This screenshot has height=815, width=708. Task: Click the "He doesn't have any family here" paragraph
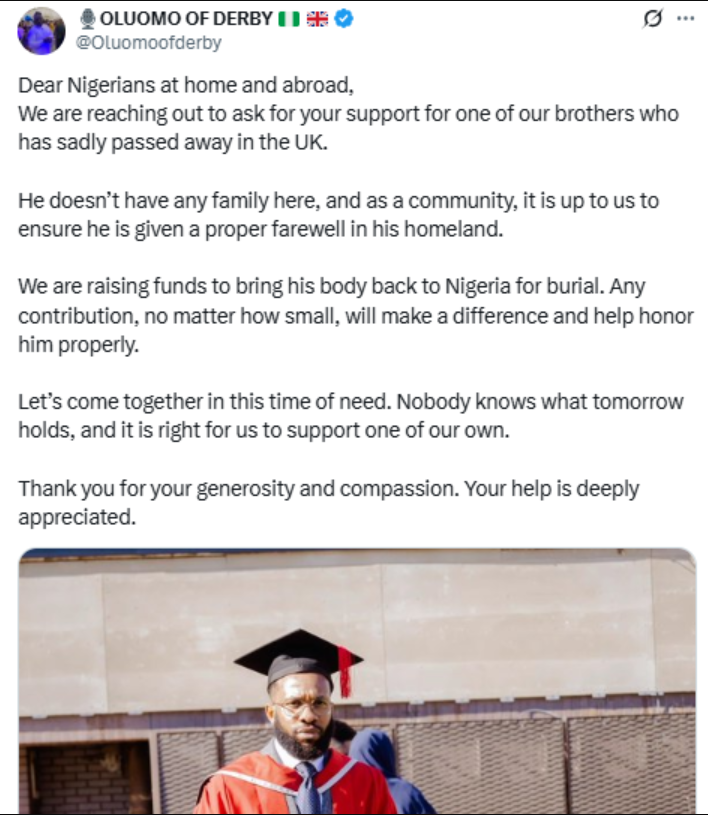tap(338, 213)
